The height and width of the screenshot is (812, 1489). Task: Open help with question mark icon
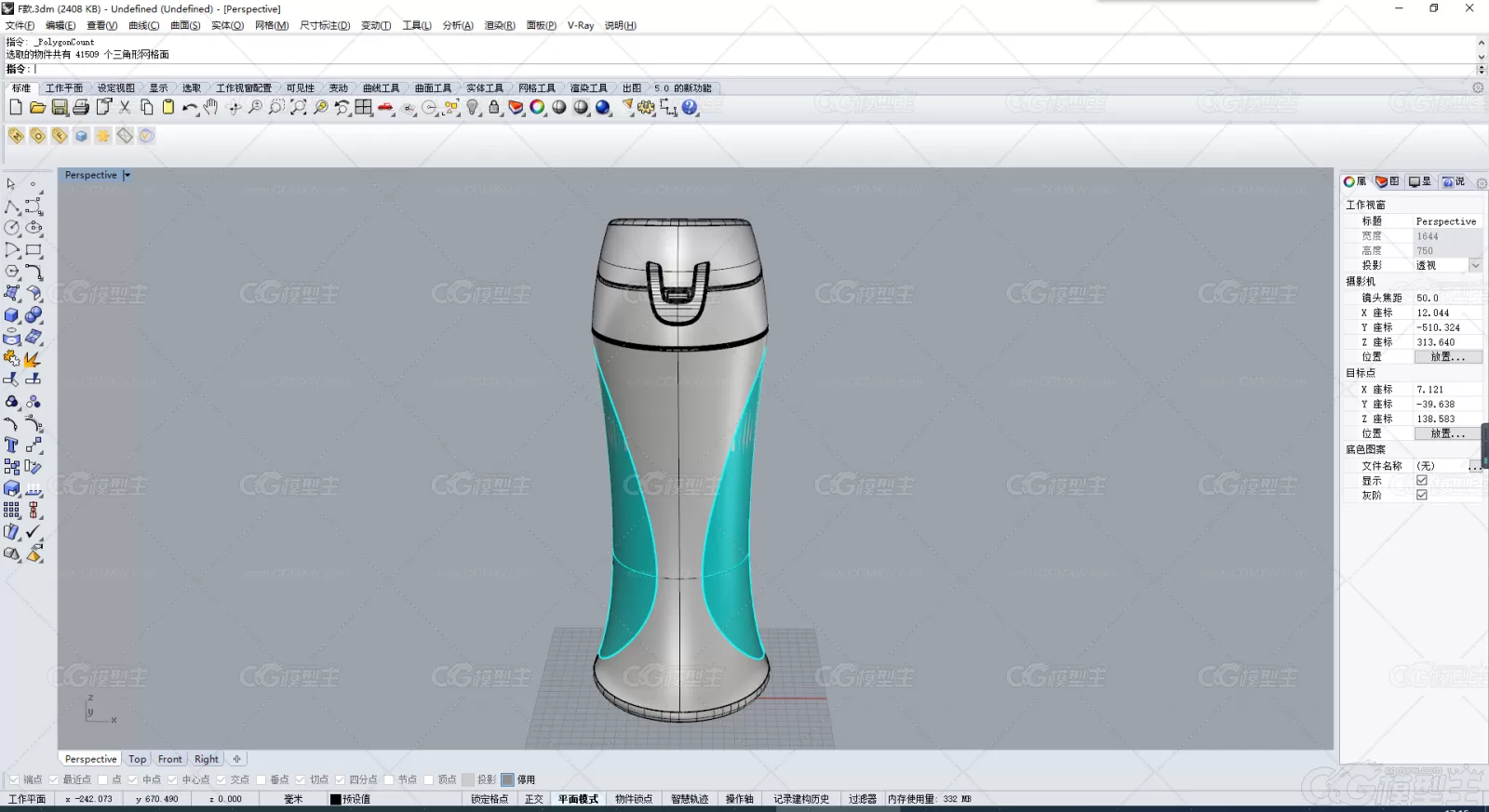(x=690, y=108)
